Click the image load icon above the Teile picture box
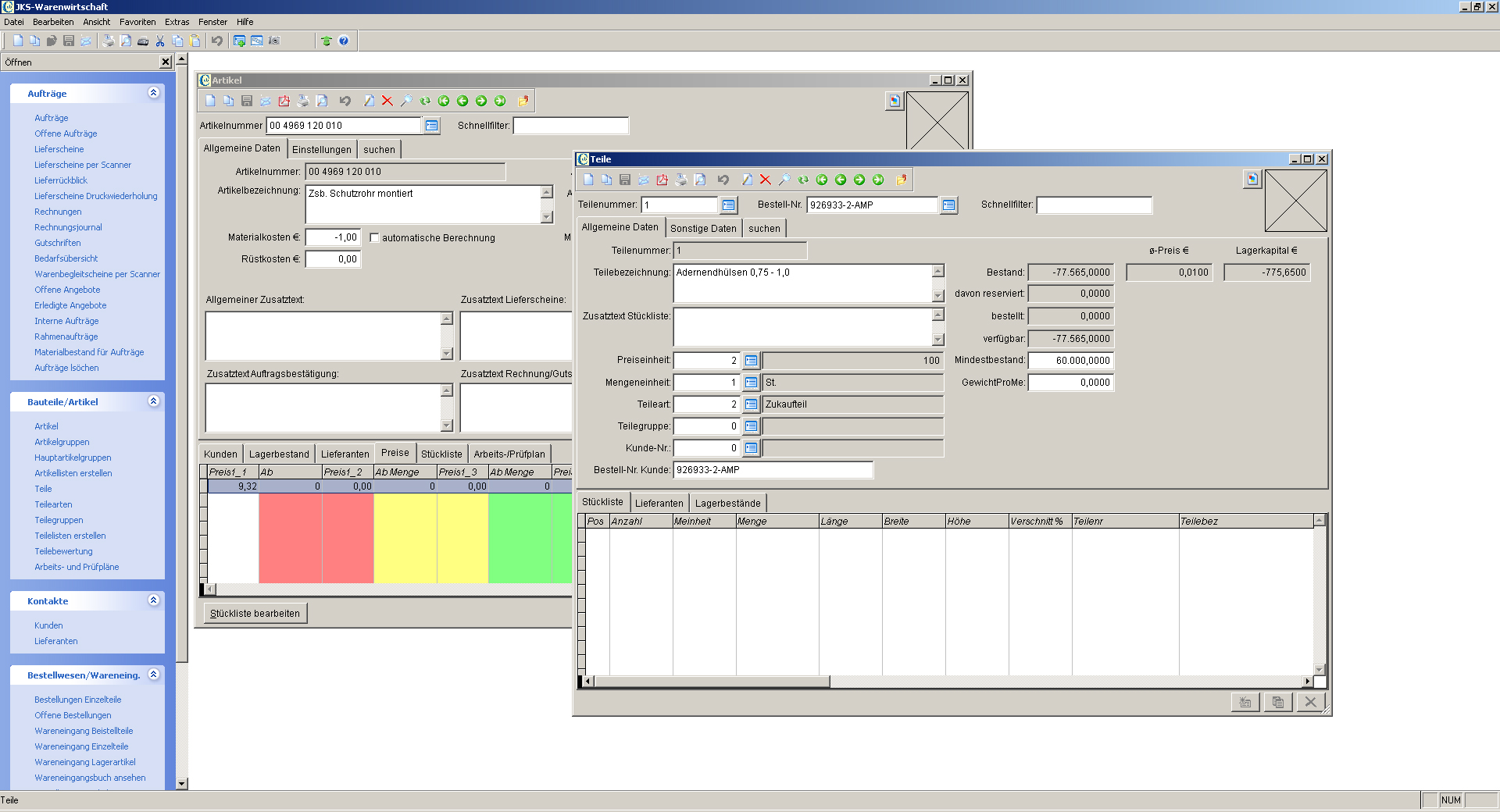 [1252, 179]
